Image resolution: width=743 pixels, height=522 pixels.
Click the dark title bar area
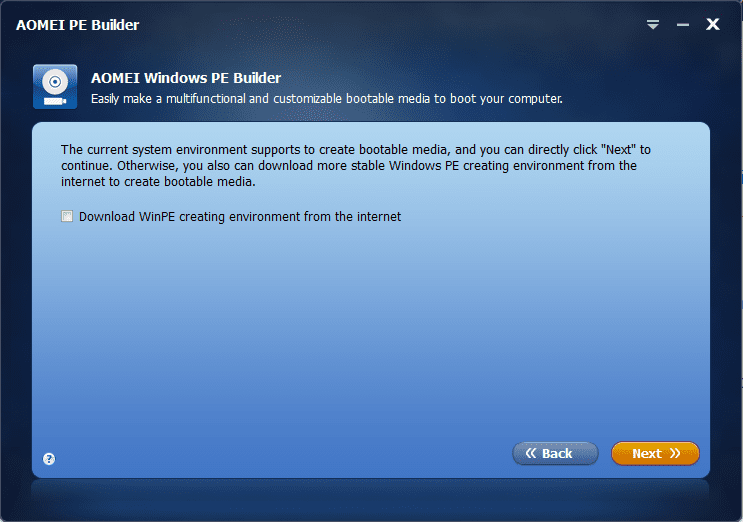(x=379, y=25)
